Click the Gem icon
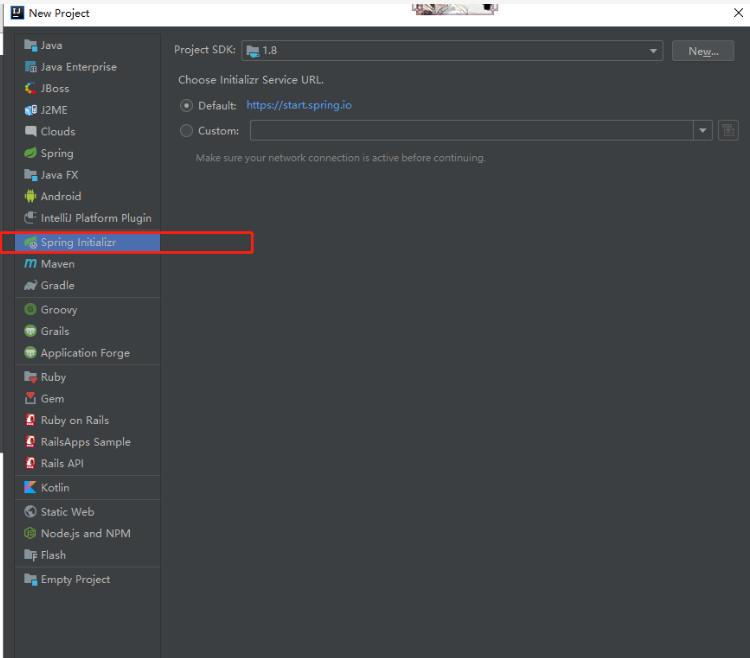The height and width of the screenshot is (658, 750). tap(31, 398)
